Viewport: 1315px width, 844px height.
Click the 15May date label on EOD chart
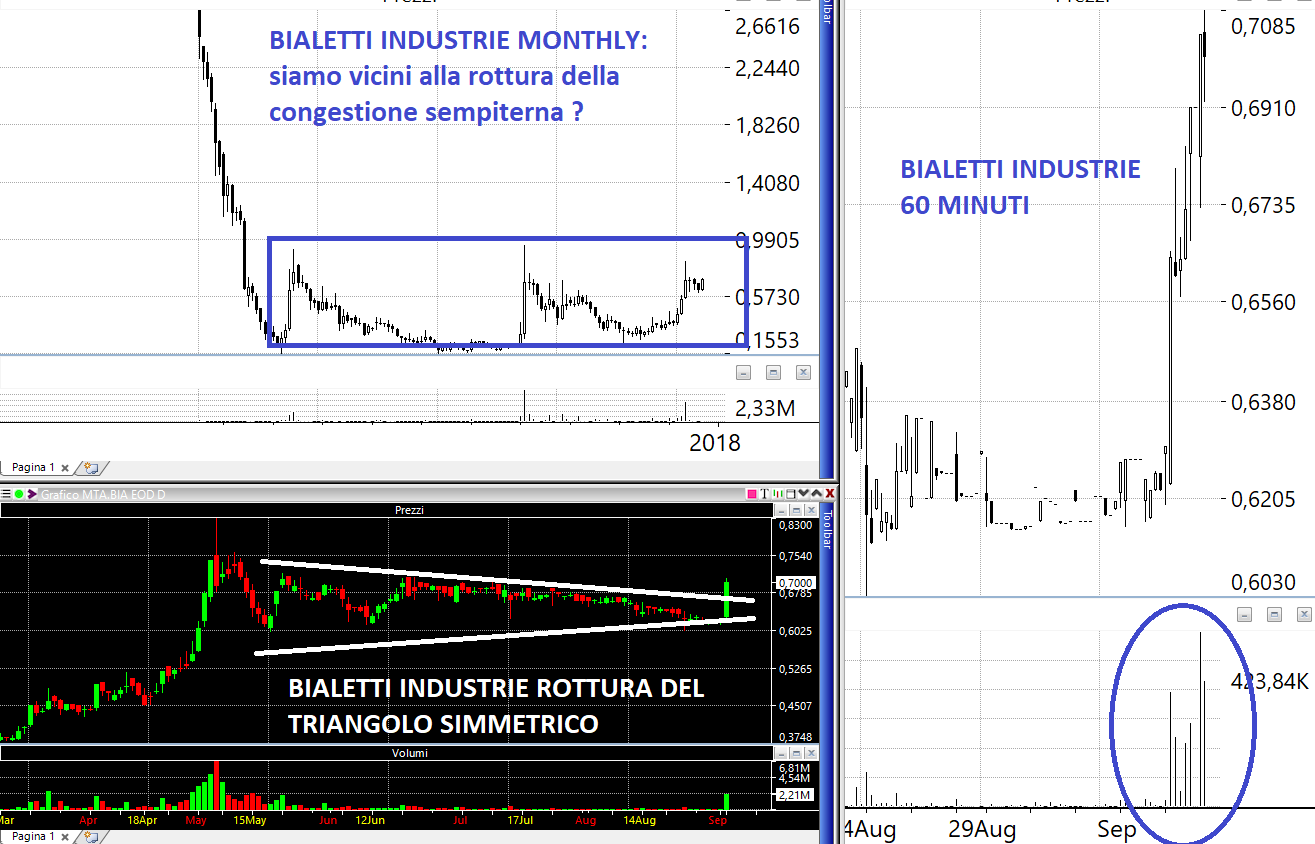coord(250,820)
